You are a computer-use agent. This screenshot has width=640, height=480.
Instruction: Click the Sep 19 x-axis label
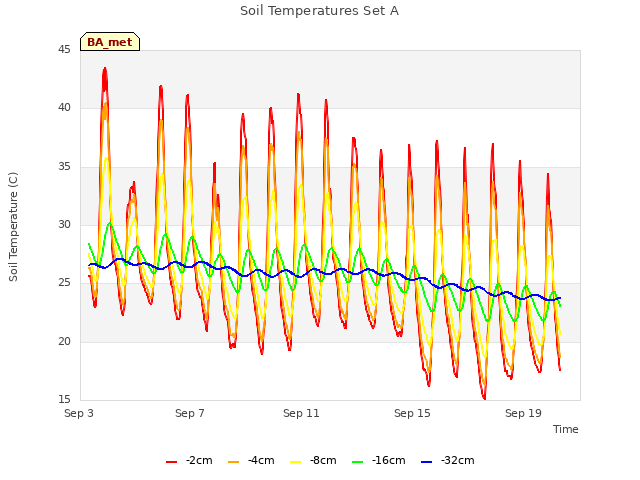523,413
